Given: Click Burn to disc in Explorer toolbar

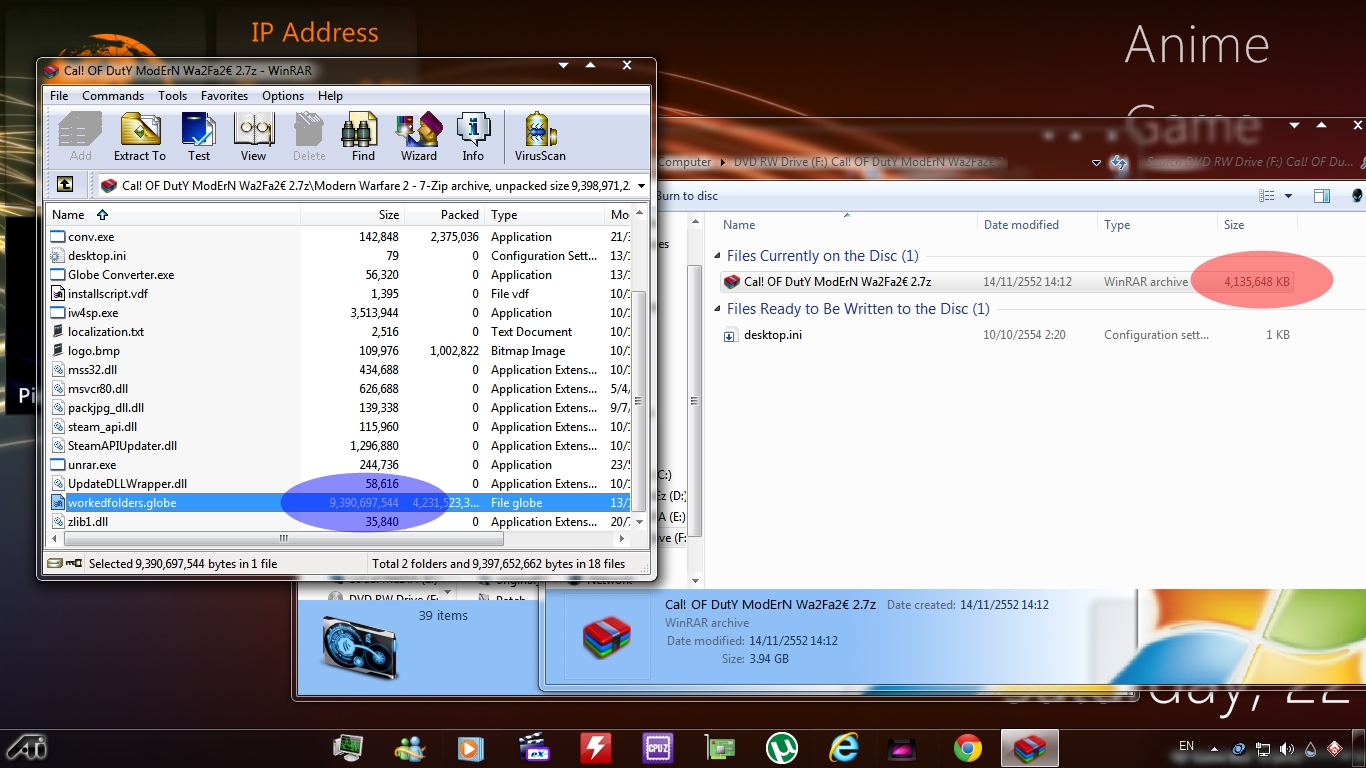Looking at the screenshot, I should tap(687, 196).
